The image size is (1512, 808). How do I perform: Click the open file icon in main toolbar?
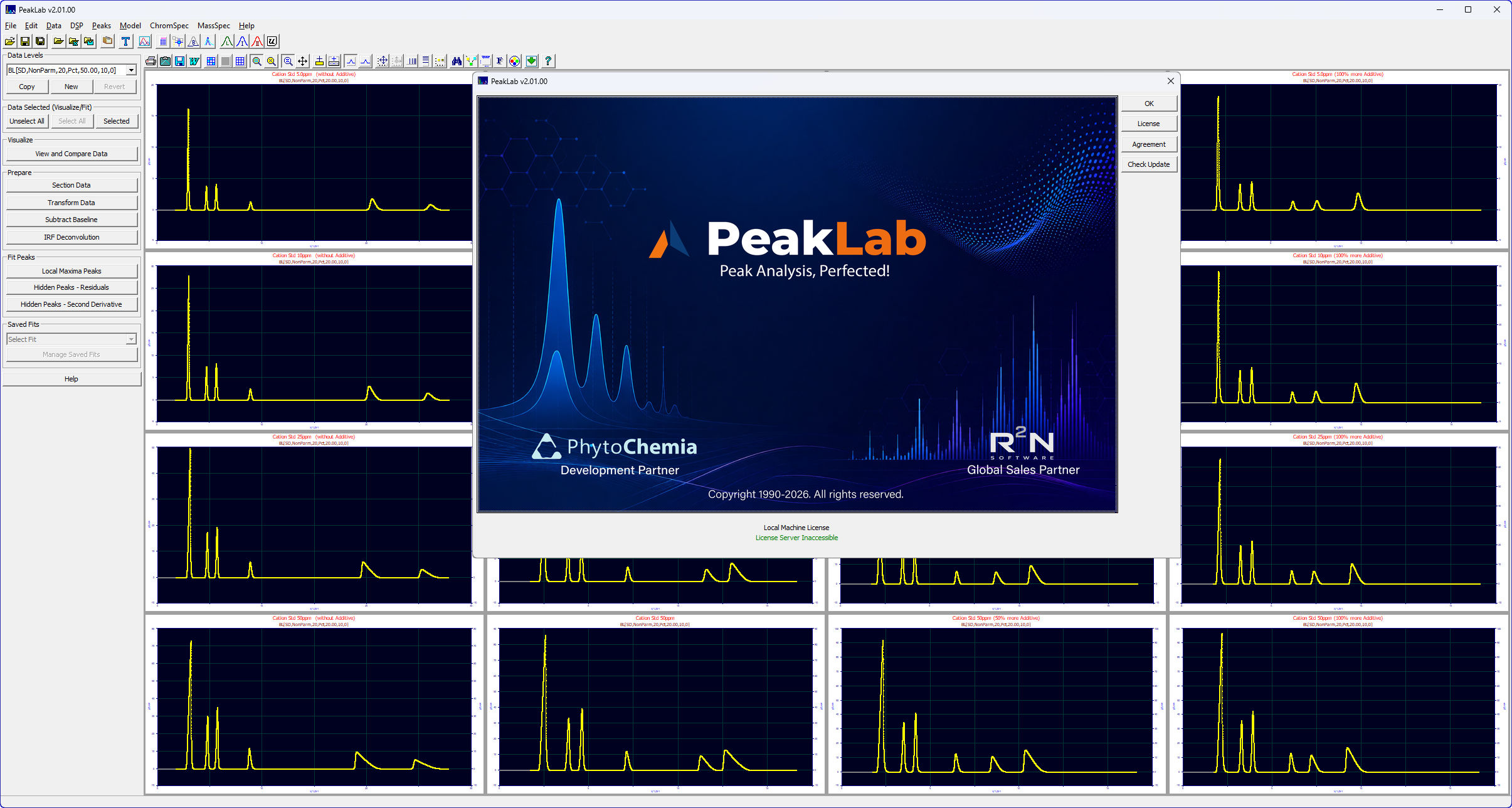10,41
